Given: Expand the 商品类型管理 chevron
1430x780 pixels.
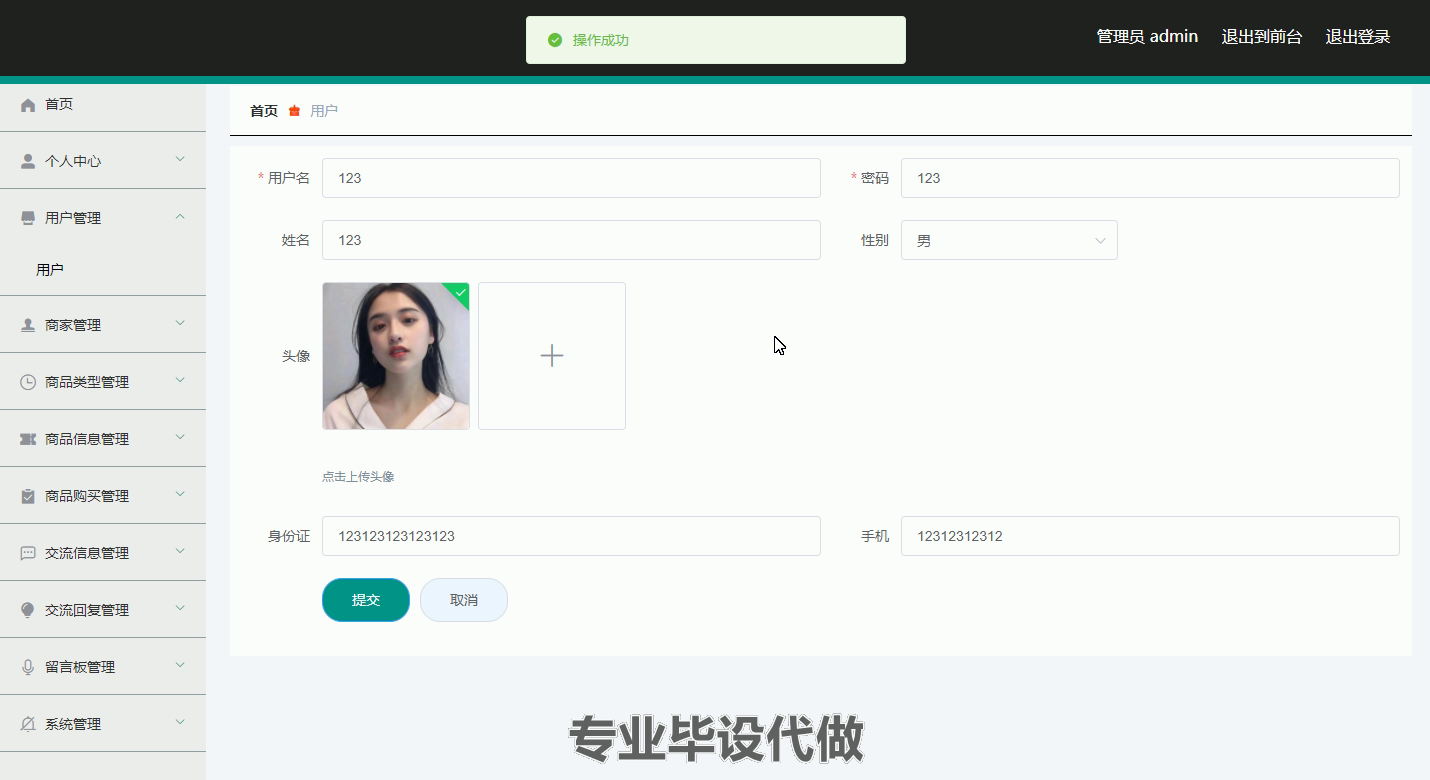Looking at the screenshot, I should click(180, 381).
